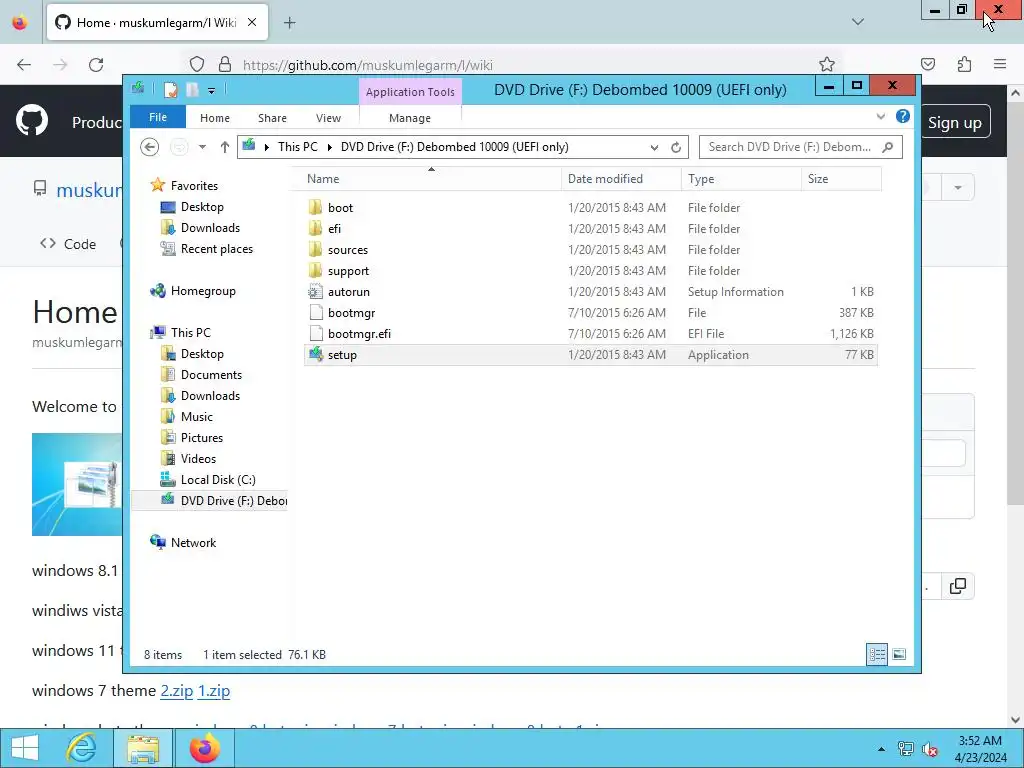1024x768 pixels.
Task: Expand the Explorer ribbon chevron
Action: 880,116
